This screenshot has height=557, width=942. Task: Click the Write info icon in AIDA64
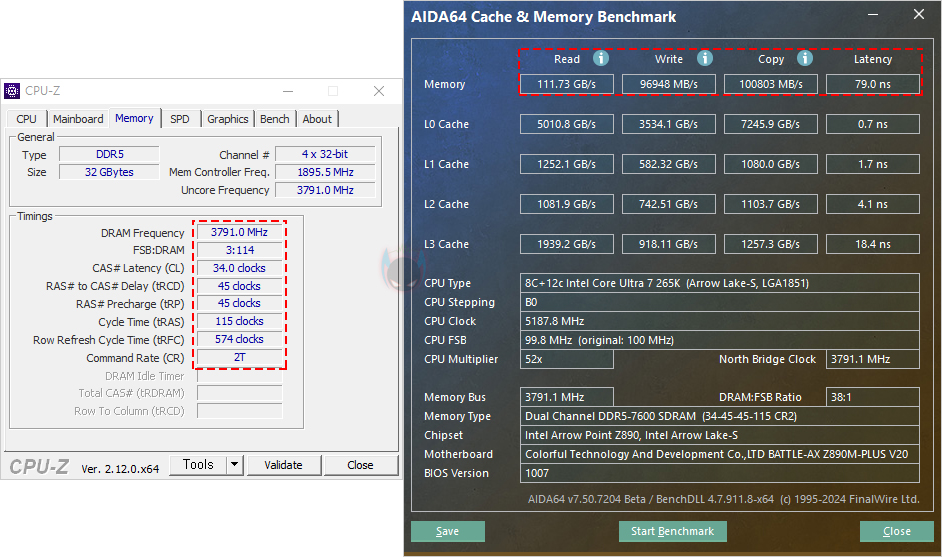pyautogui.click(x=705, y=58)
